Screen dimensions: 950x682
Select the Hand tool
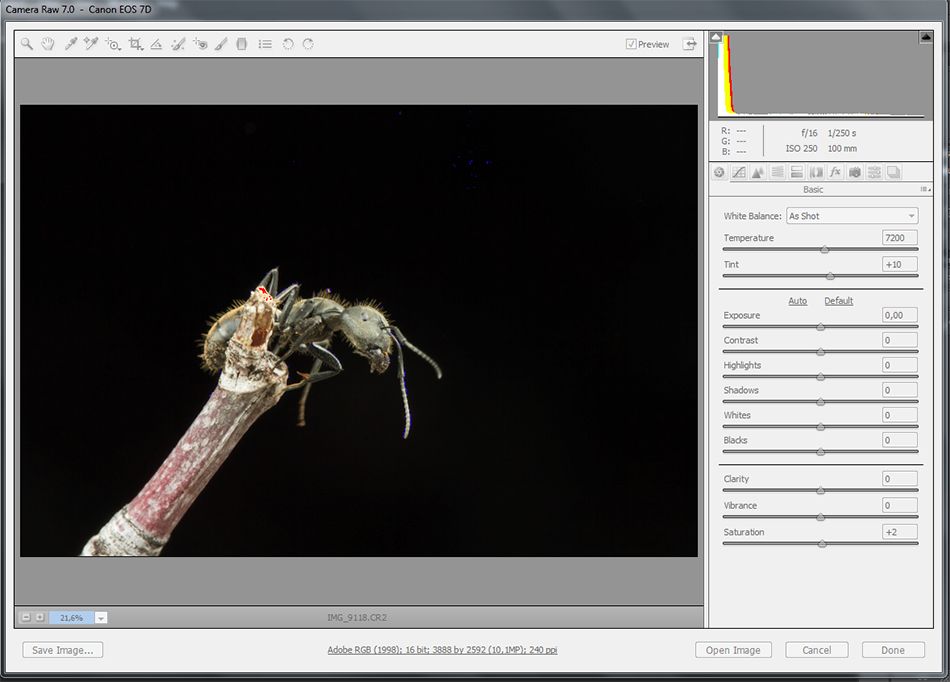coord(48,44)
